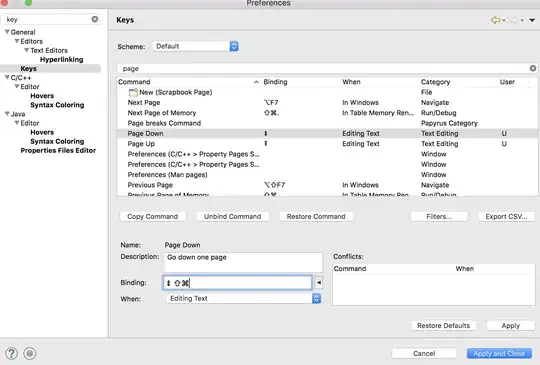Click the binding special keys arrow button
The image size is (540, 365).
319,283
